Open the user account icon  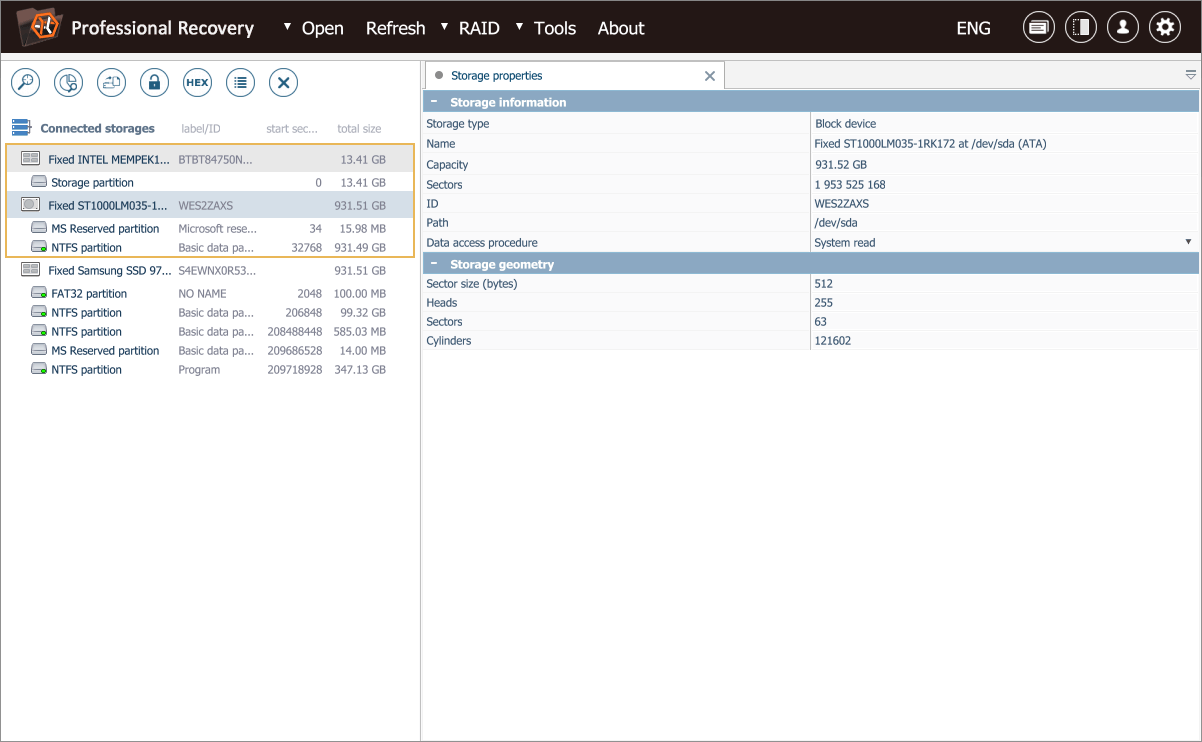pyautogui.click(x=1122, y=28)
